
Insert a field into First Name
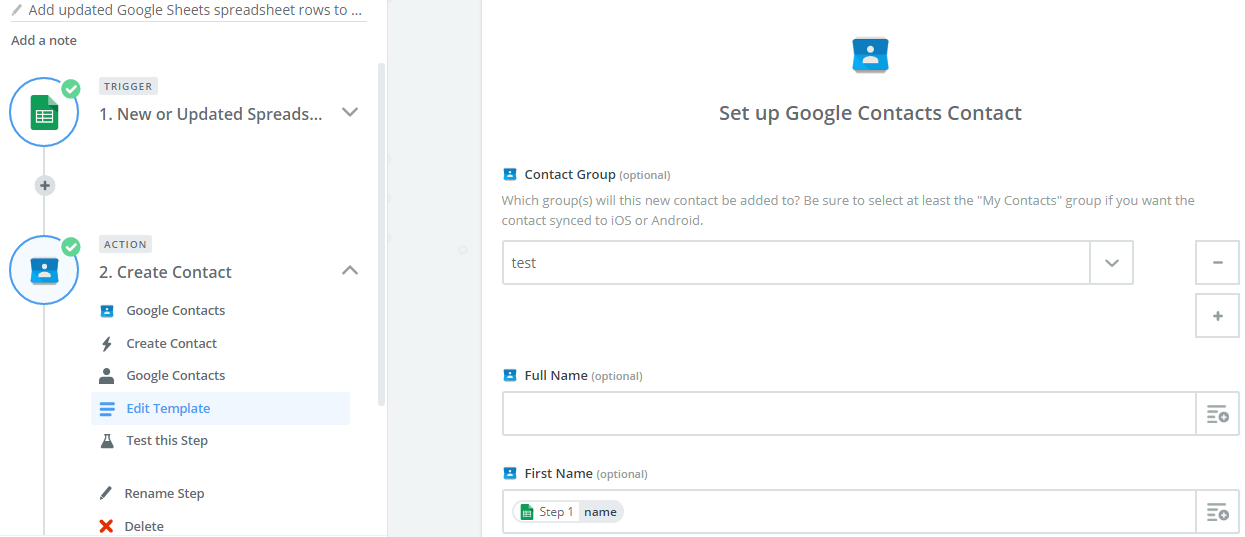[1217, 512]
